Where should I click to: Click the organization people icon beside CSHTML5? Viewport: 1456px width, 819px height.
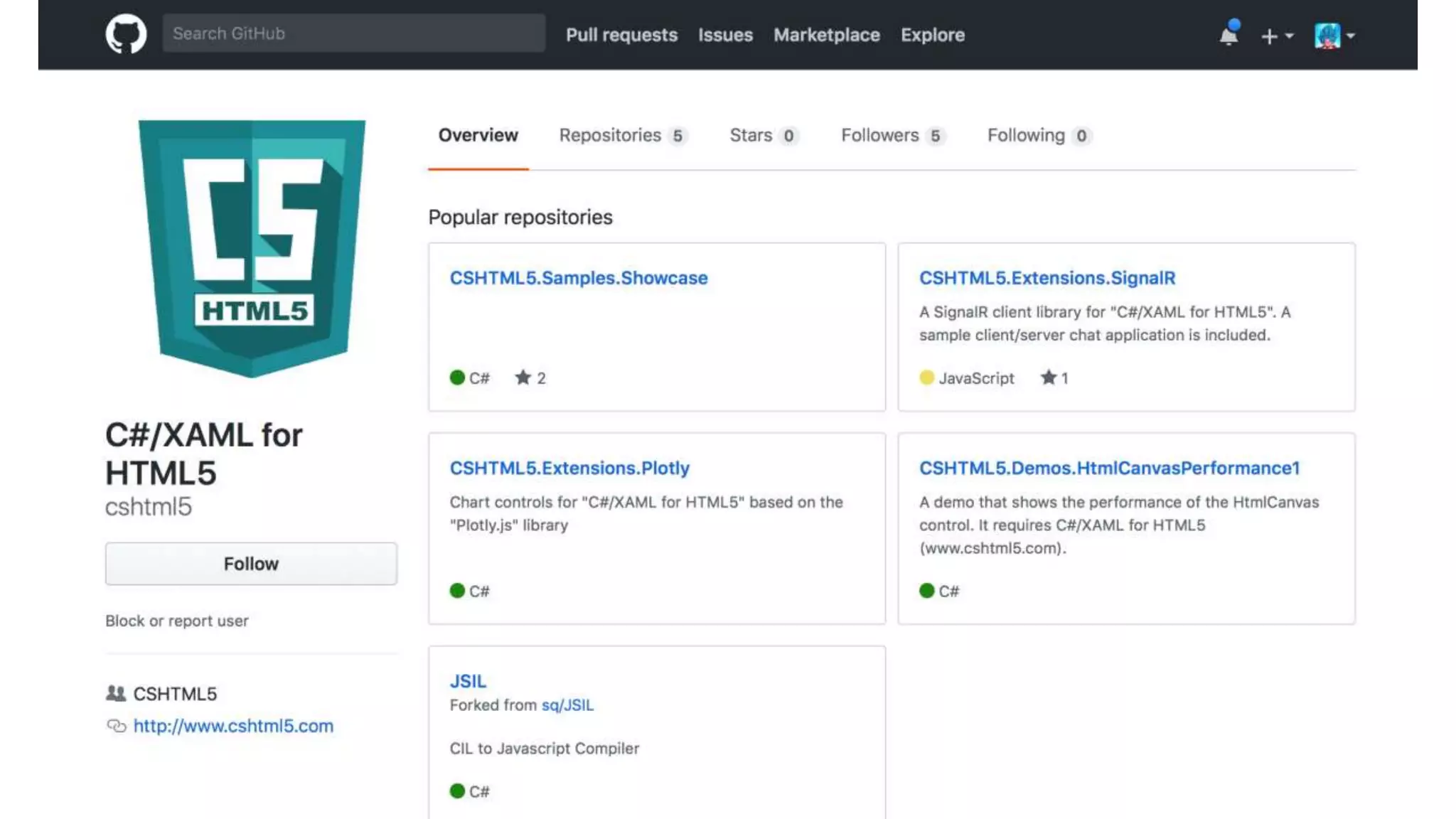(x=116, y=693)
